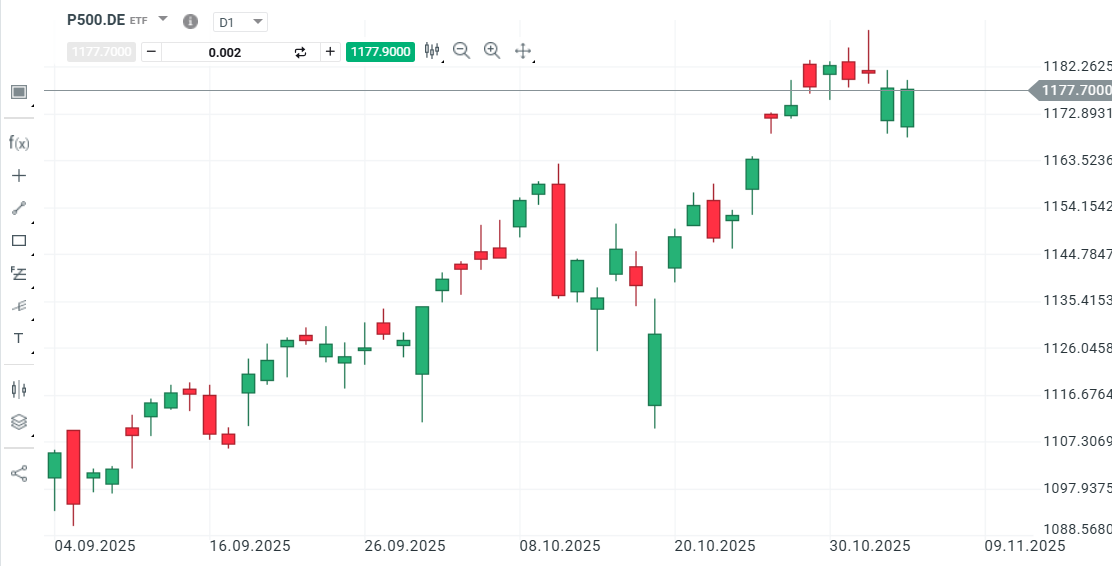Select the pitchfork drawing tool
Viewport: 1117px width, 566px height.
[19, 306]
